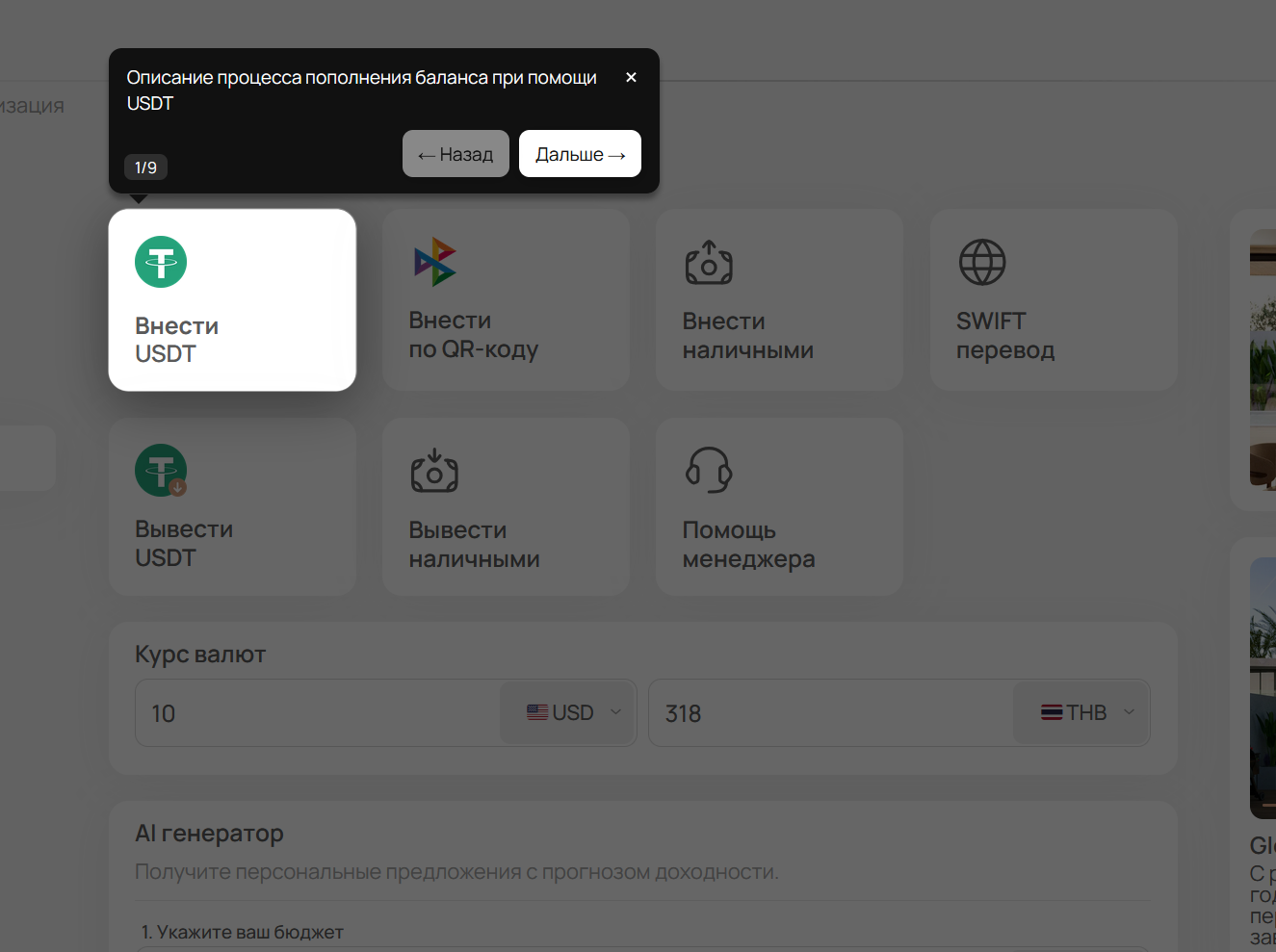This screenshot has height=952, width=1276.
Task: Open the Внести USDT card
Action: 232,300
